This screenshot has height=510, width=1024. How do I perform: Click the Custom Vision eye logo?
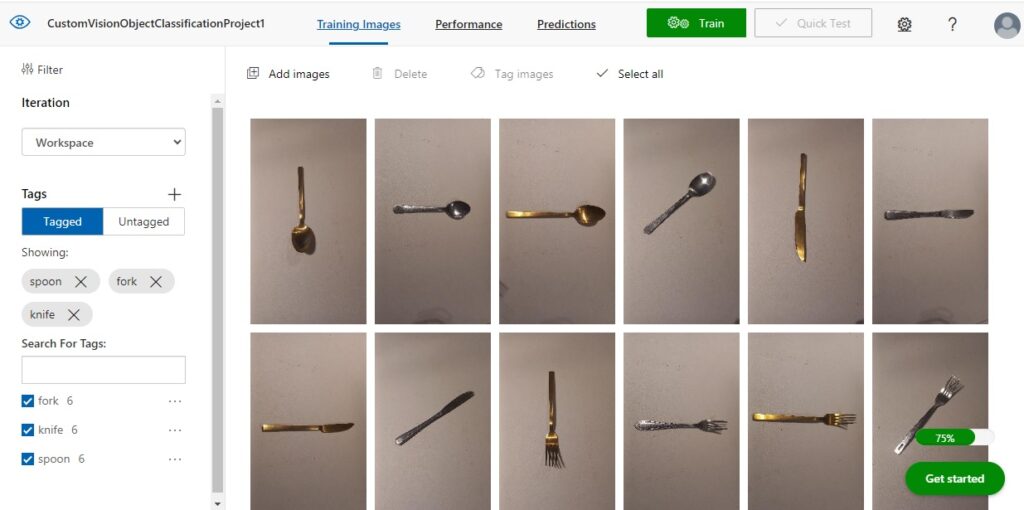(x=20, y=23)
